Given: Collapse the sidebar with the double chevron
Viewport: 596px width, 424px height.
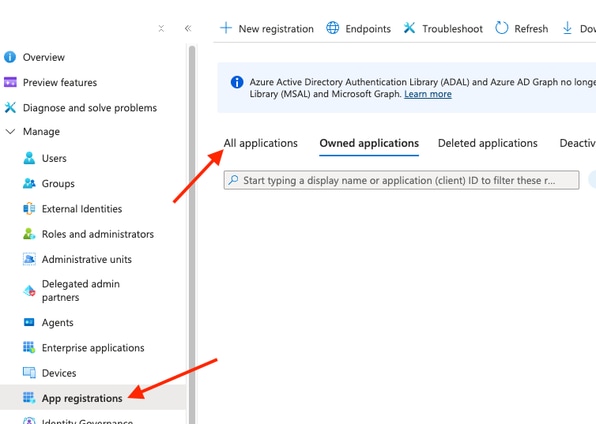Looking at the screenshot, I should click(188, 29).
